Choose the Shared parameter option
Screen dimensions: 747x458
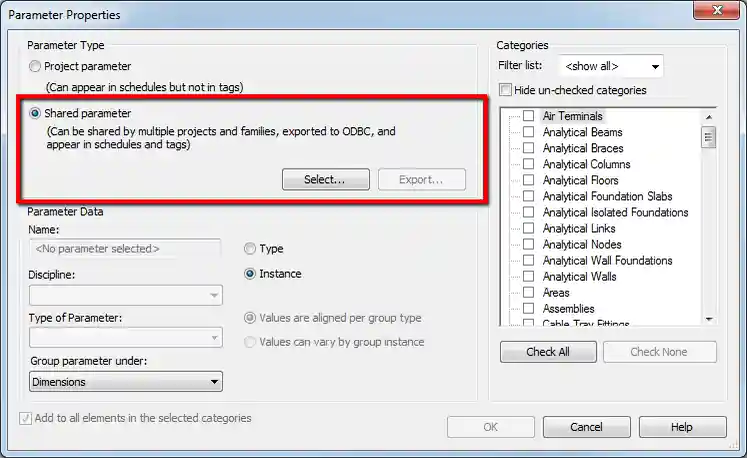pyautogui.click(x=36, y=114)
